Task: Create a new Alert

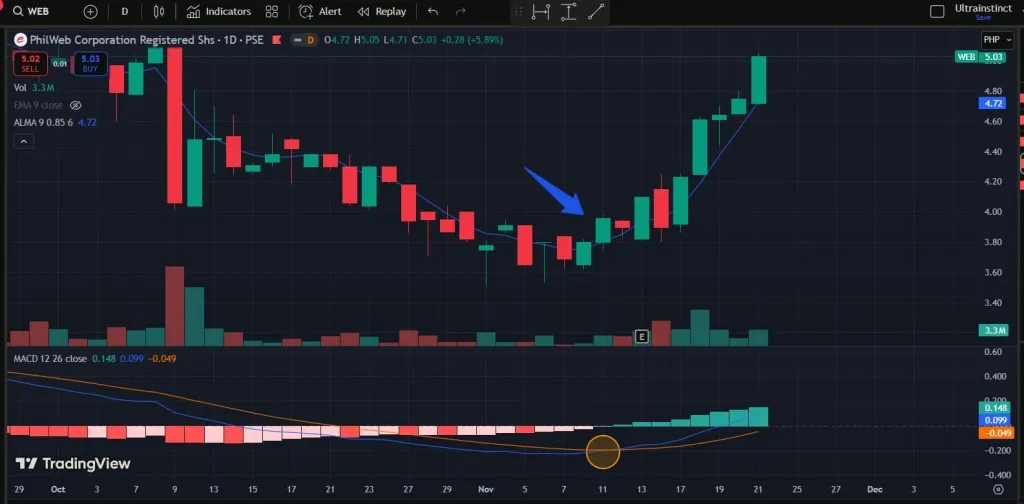Action: tap(320, 11)
